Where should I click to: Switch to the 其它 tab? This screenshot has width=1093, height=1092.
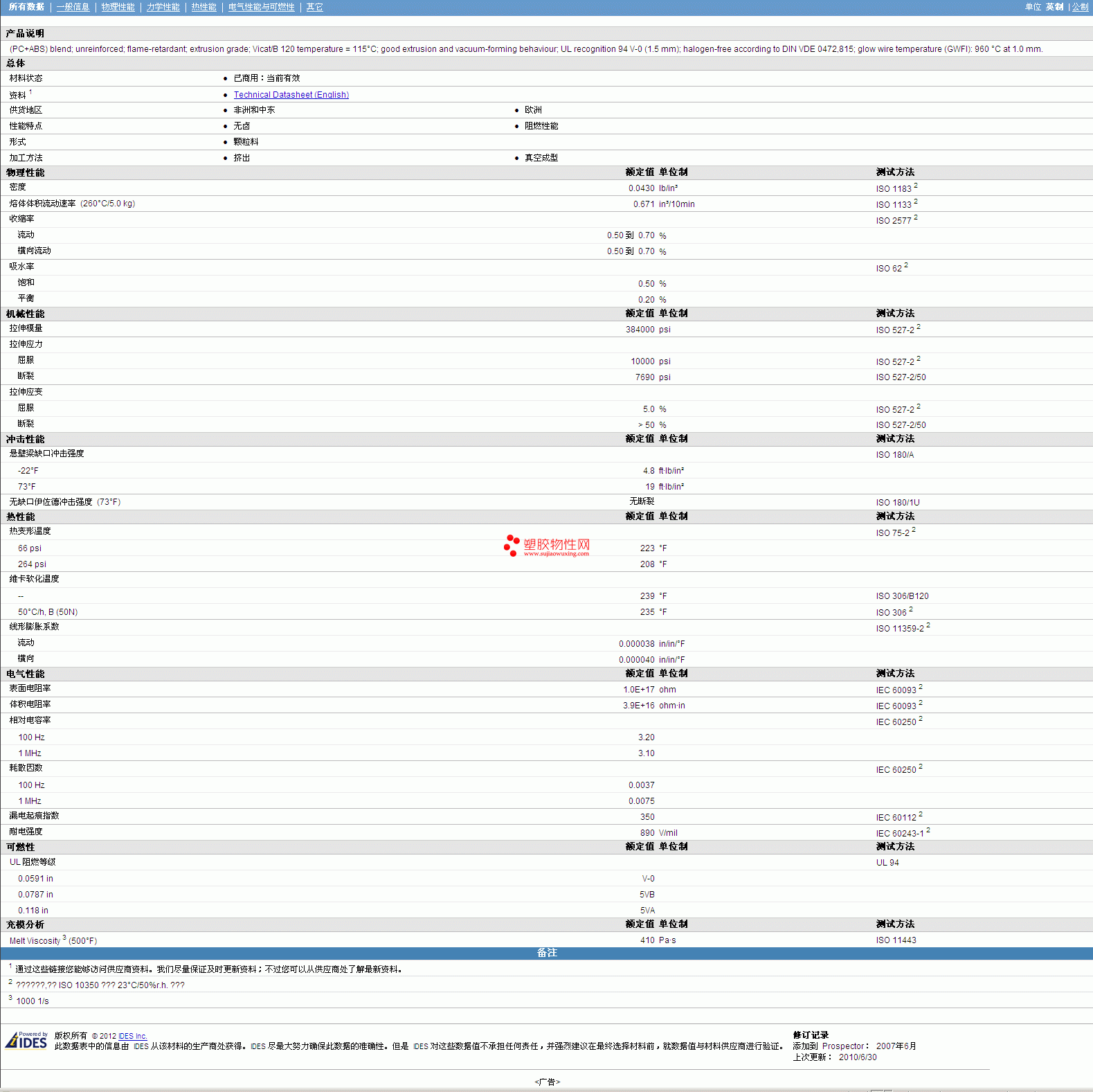[x=314, y=7]
